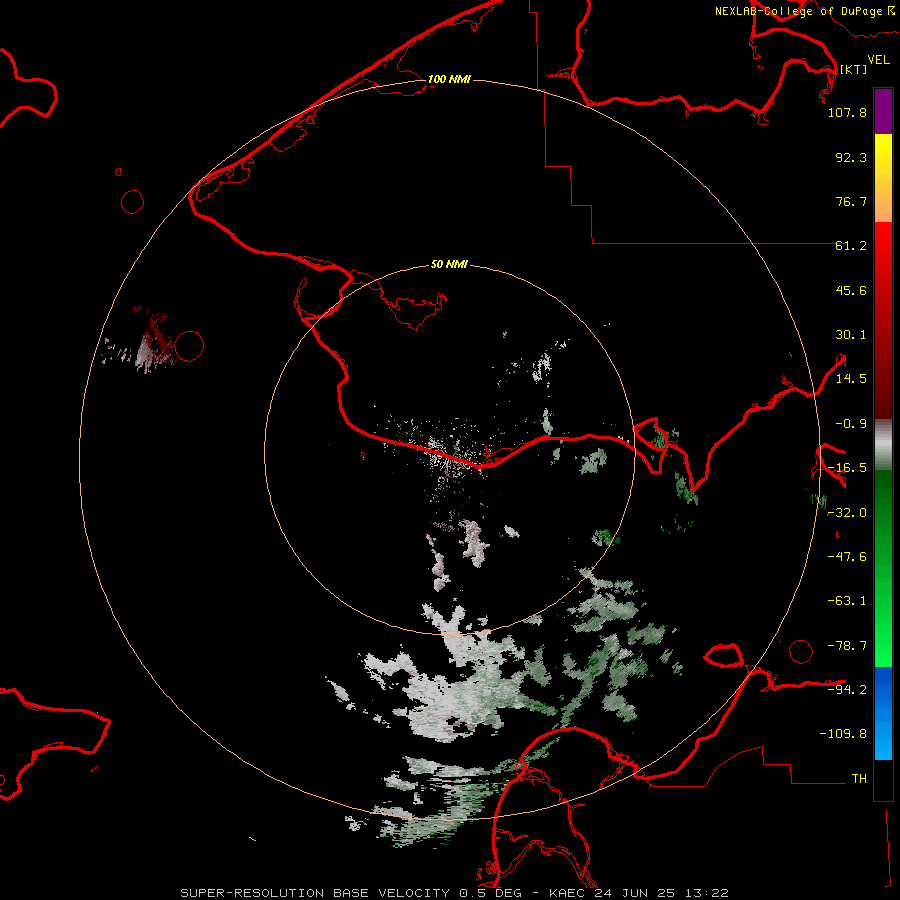This screenshot has height=900, width=900.
Task: Click the 'KAEC' station identifier in caption
Action: pyautogui.click(x=569, y=893)
